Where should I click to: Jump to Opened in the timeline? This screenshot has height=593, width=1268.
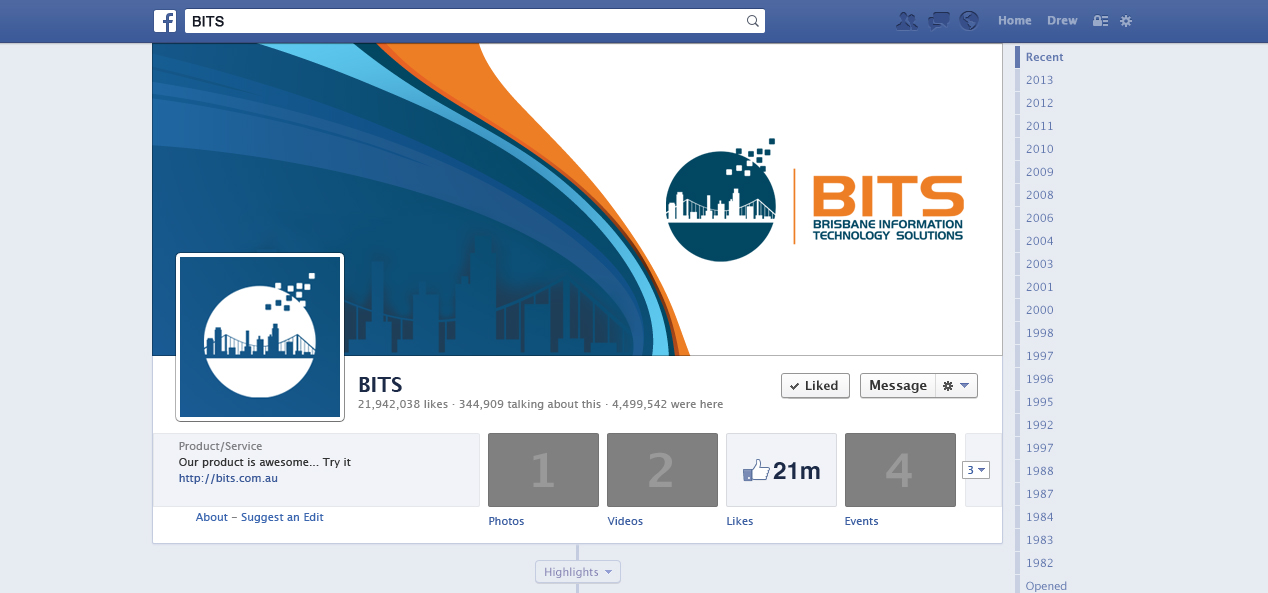1046,586
